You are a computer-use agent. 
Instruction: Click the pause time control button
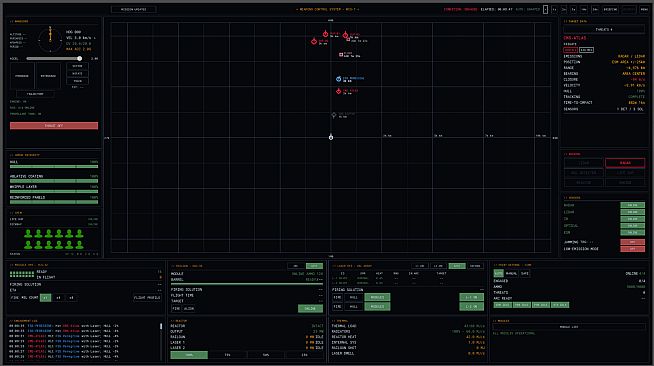coord(545,9)
